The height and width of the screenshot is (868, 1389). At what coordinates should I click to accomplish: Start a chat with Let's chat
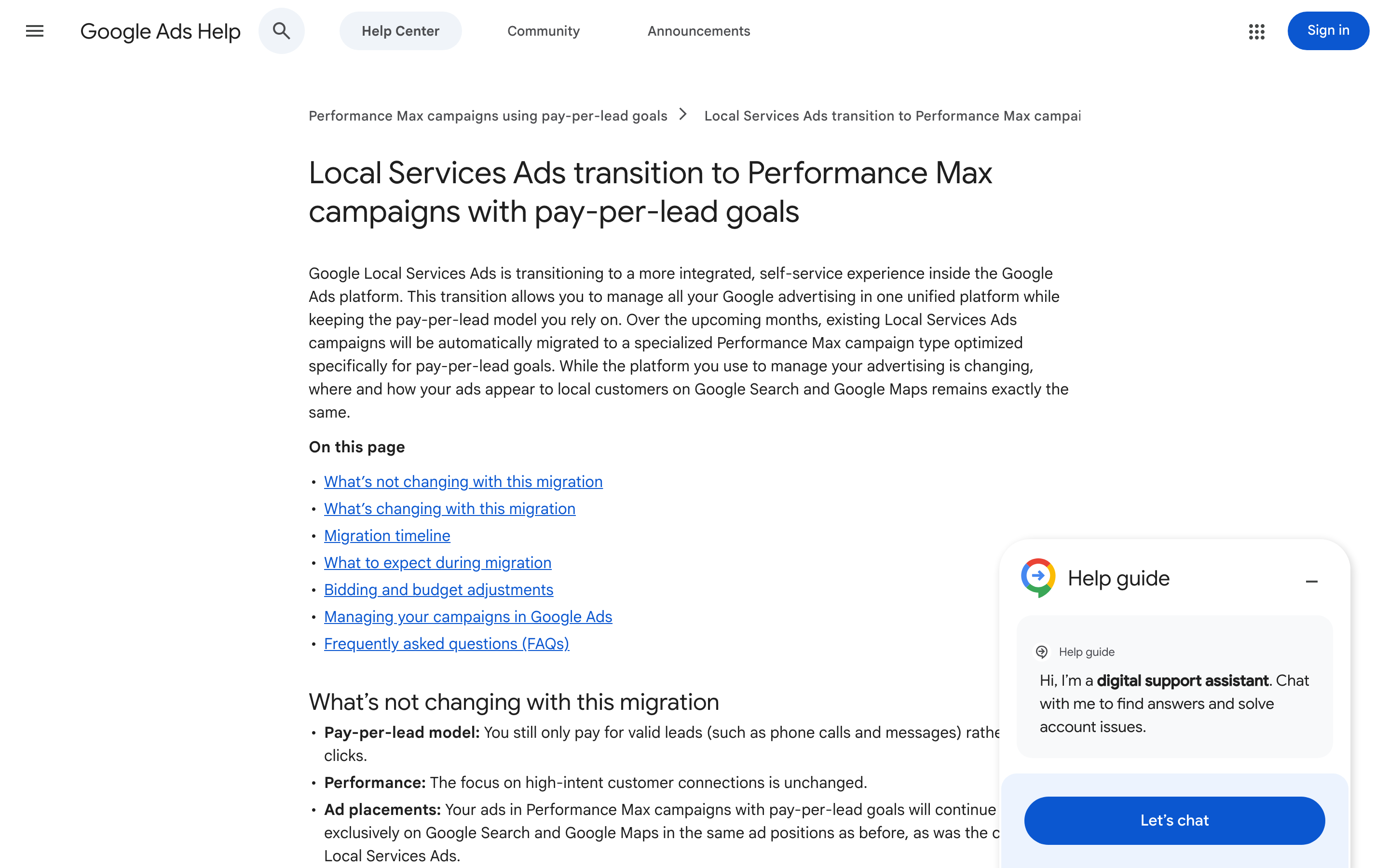pos(1174,820)
